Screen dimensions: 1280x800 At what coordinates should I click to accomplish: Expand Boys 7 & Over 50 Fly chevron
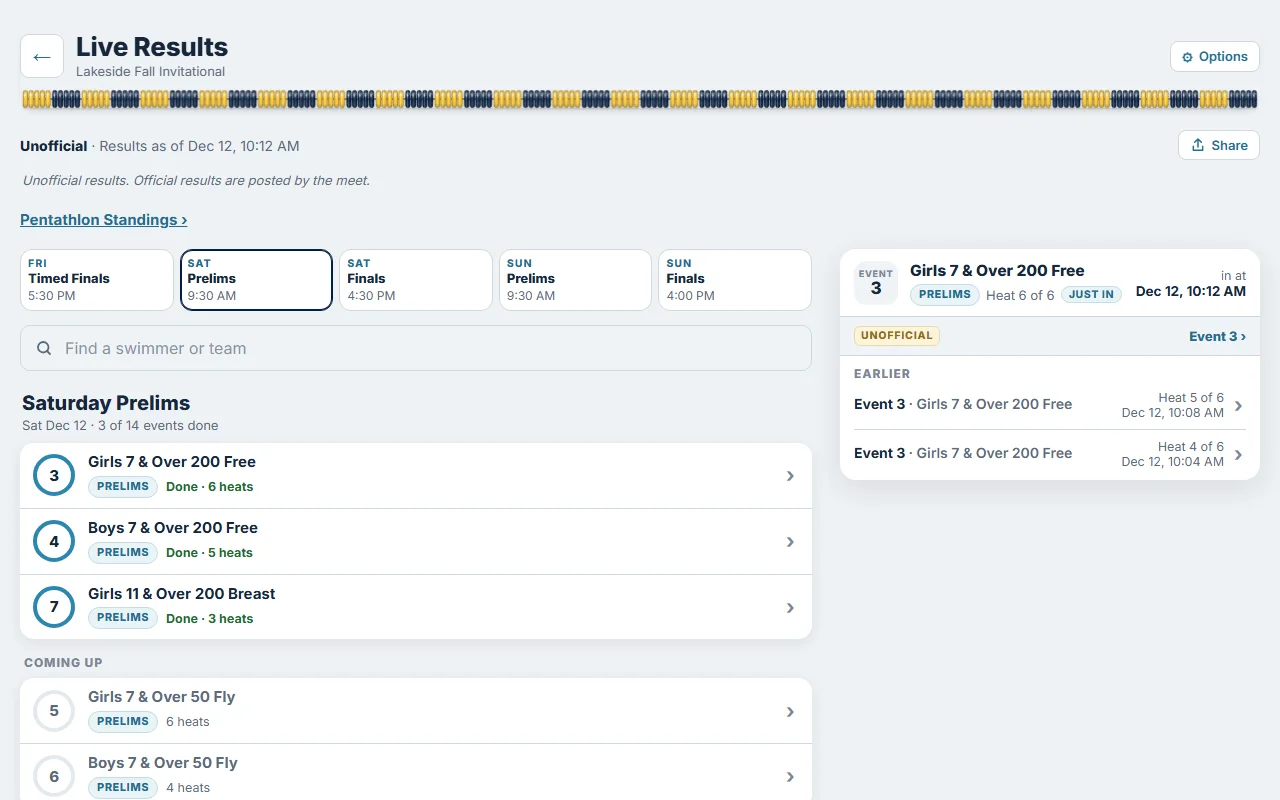click(x=790, y=777)
